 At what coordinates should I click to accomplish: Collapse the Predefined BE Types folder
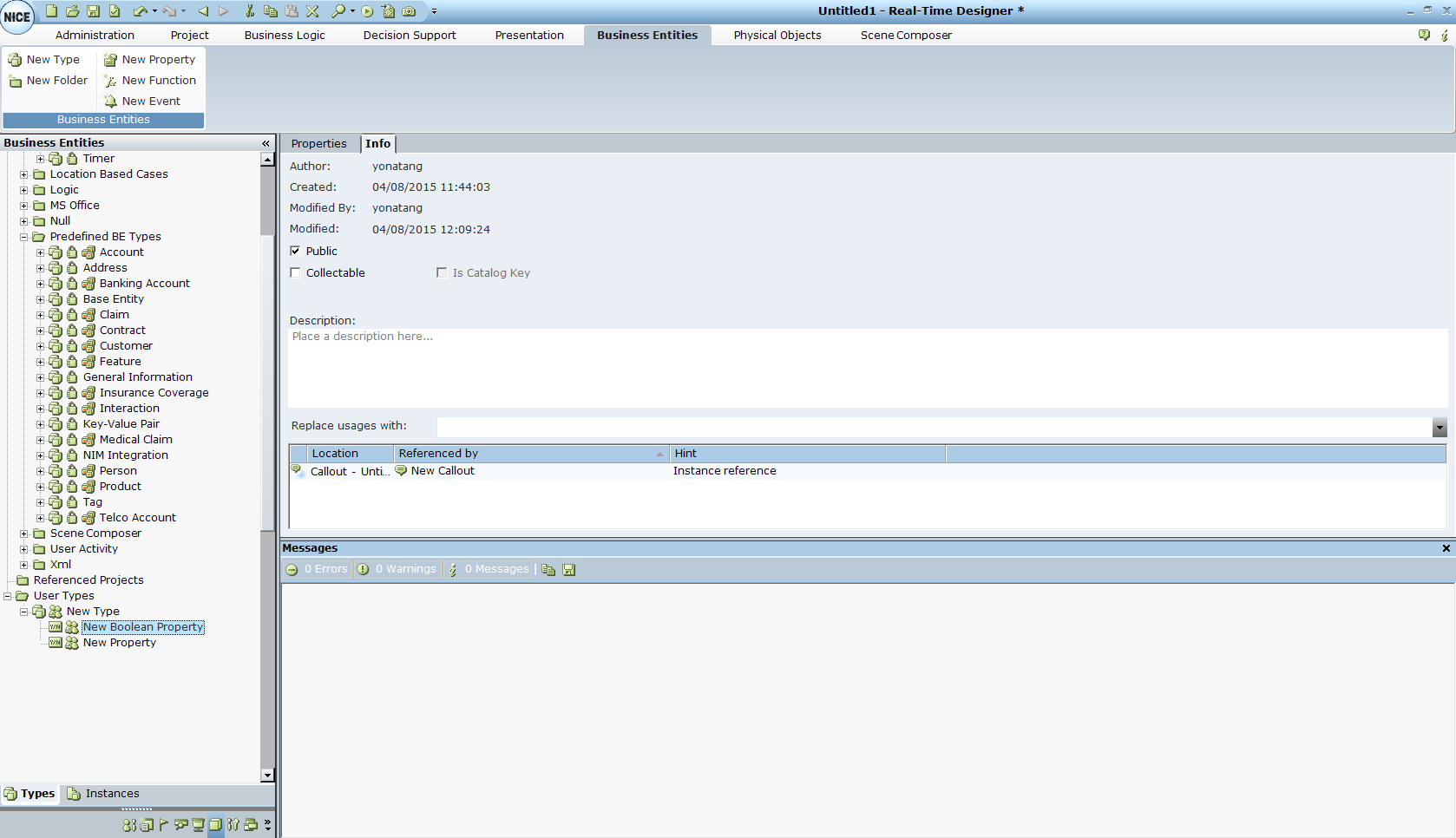(x=24, y=237)
